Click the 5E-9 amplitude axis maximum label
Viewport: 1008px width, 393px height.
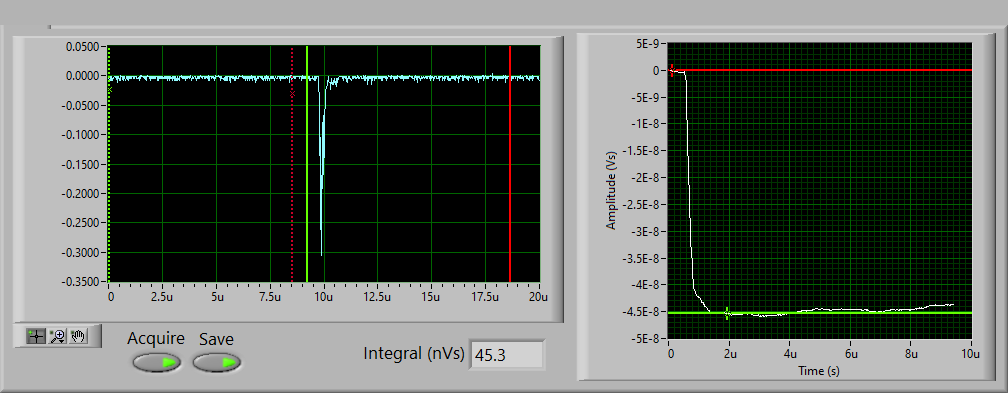tap(649, 44)
